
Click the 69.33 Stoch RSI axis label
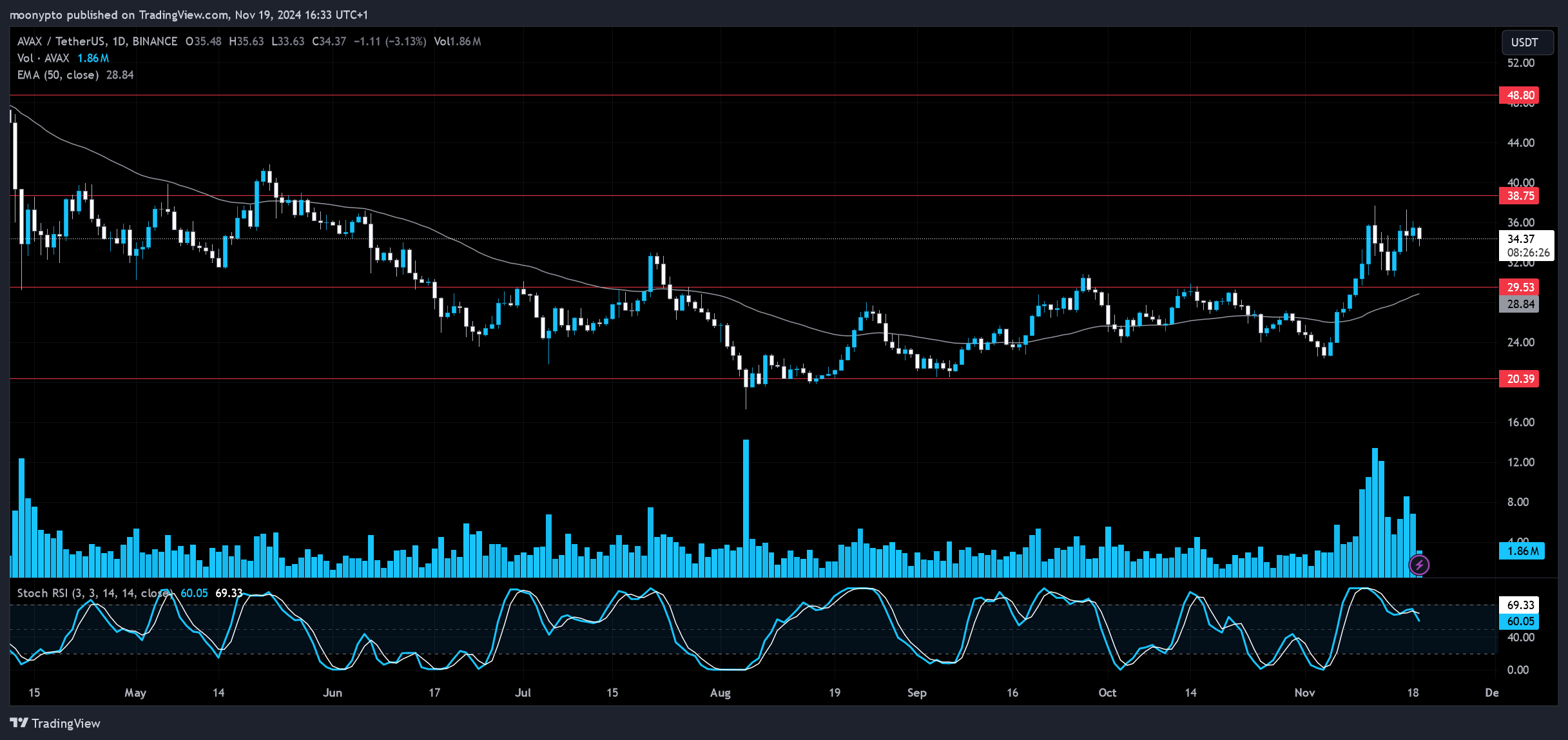pyautogui.click(x=1520, y=605)
